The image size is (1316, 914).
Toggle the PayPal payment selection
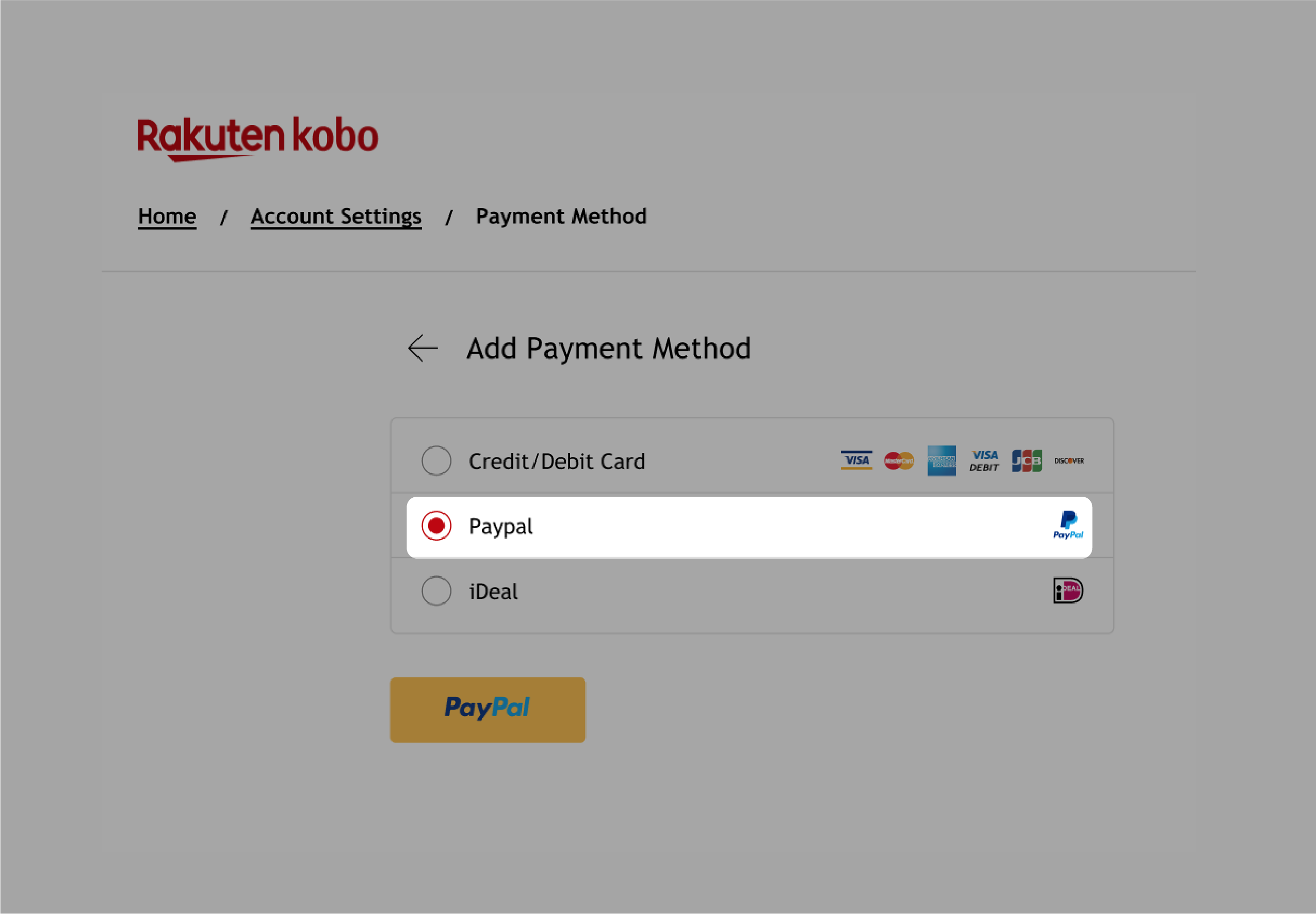pos(435,525)
